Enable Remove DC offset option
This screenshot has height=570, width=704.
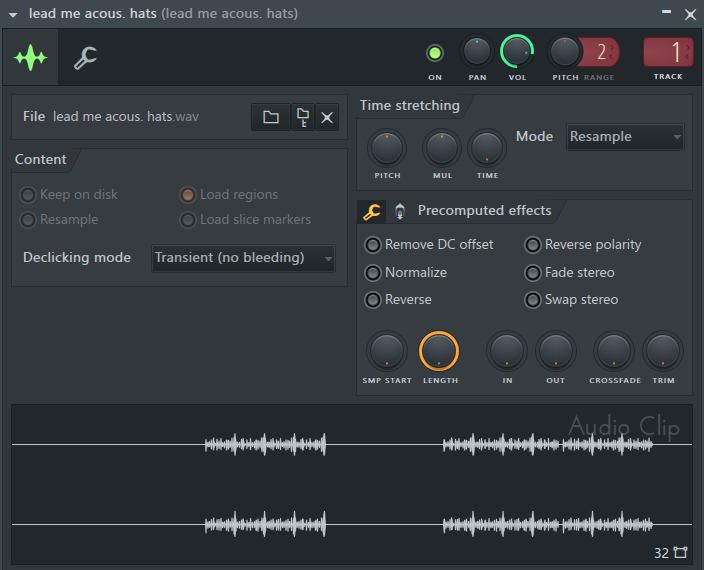(x=373, y=245)
